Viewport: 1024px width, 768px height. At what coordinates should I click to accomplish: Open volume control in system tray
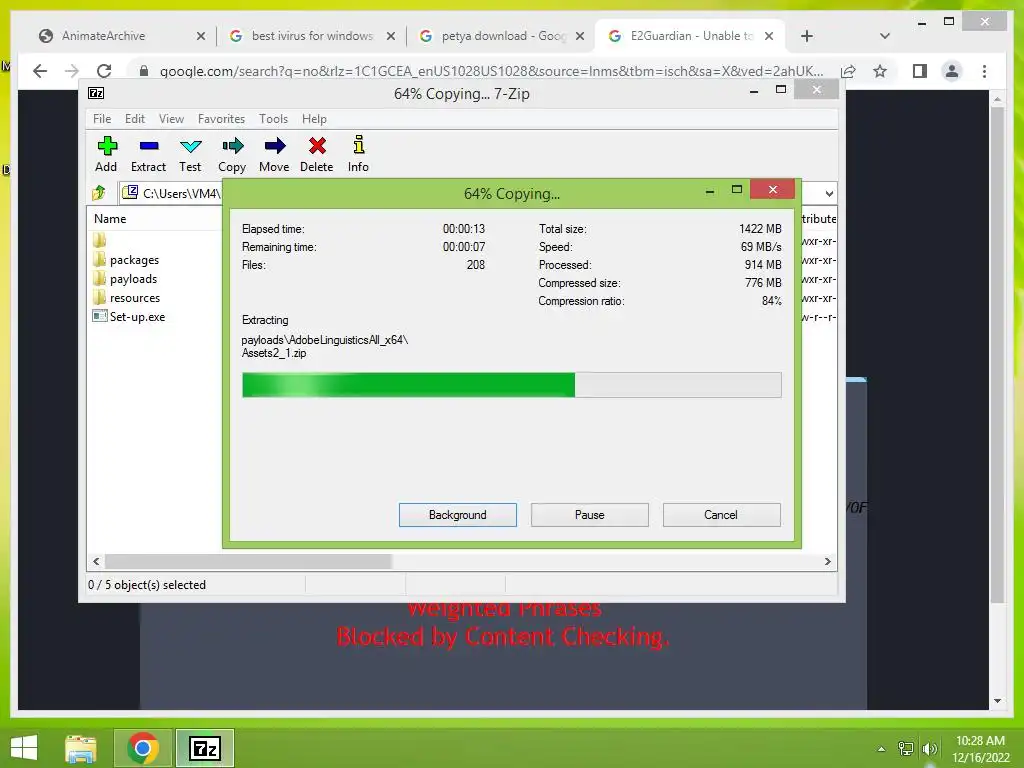click(930, 748)
